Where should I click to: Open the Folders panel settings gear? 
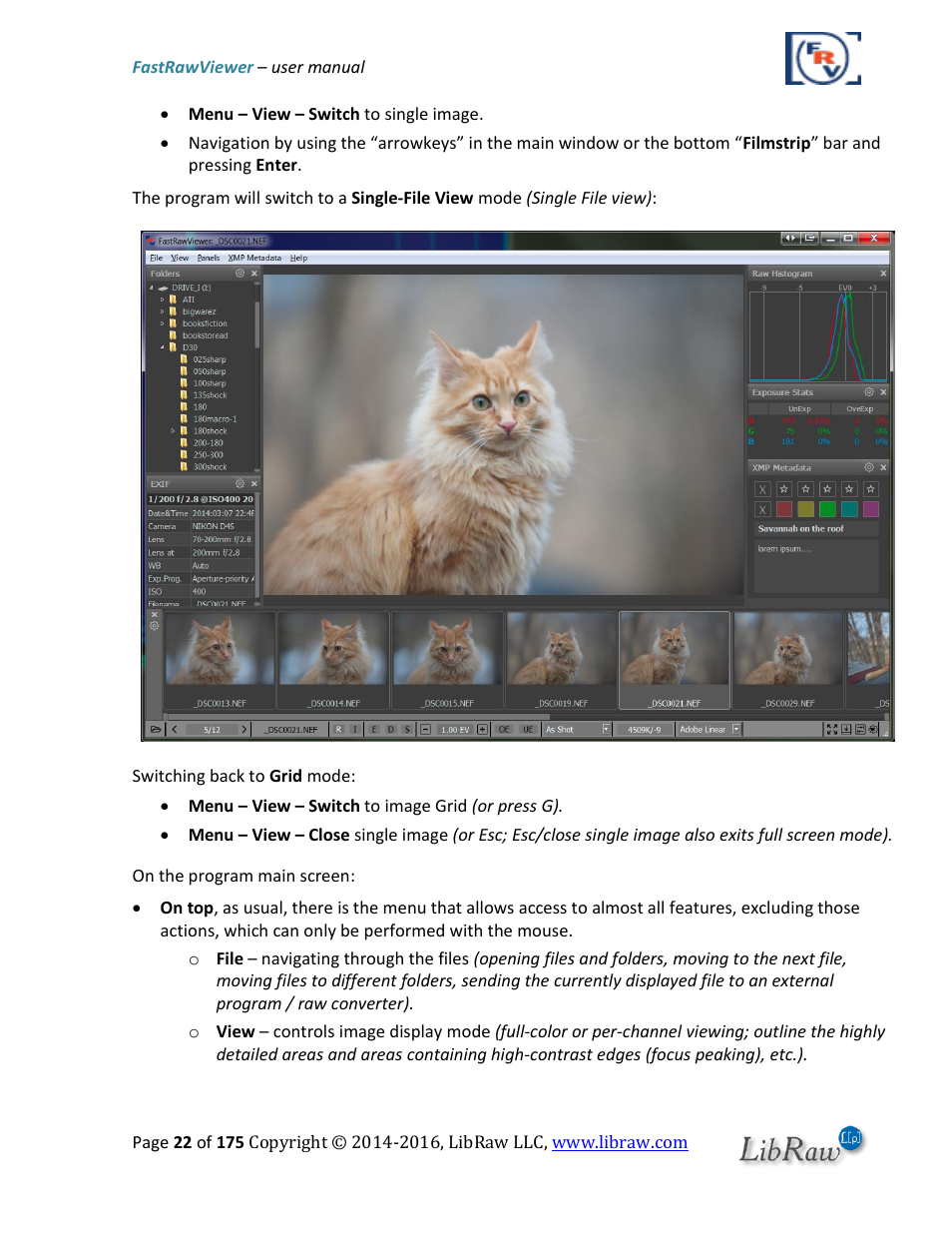click(239, 273)
